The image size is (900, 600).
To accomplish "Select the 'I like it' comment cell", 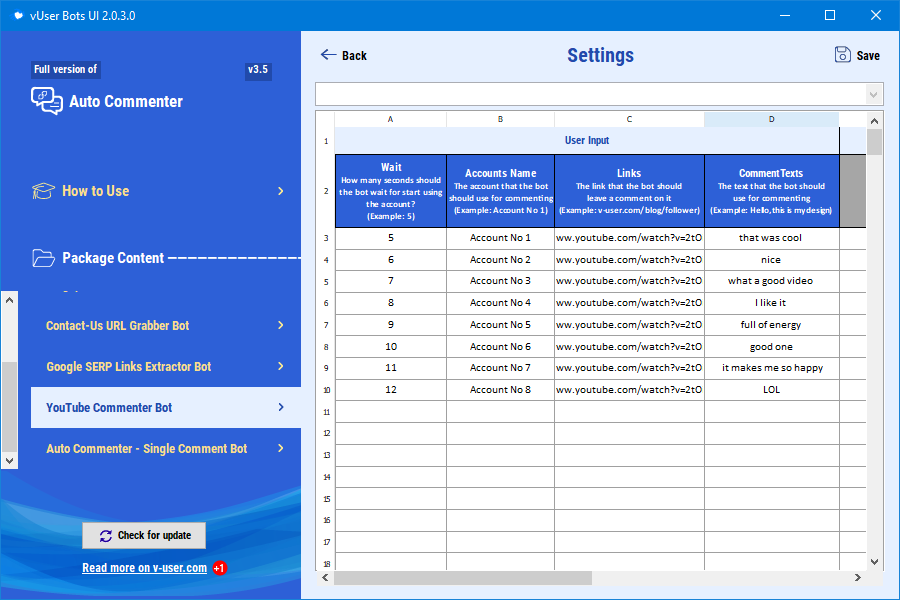I will 771,303.
